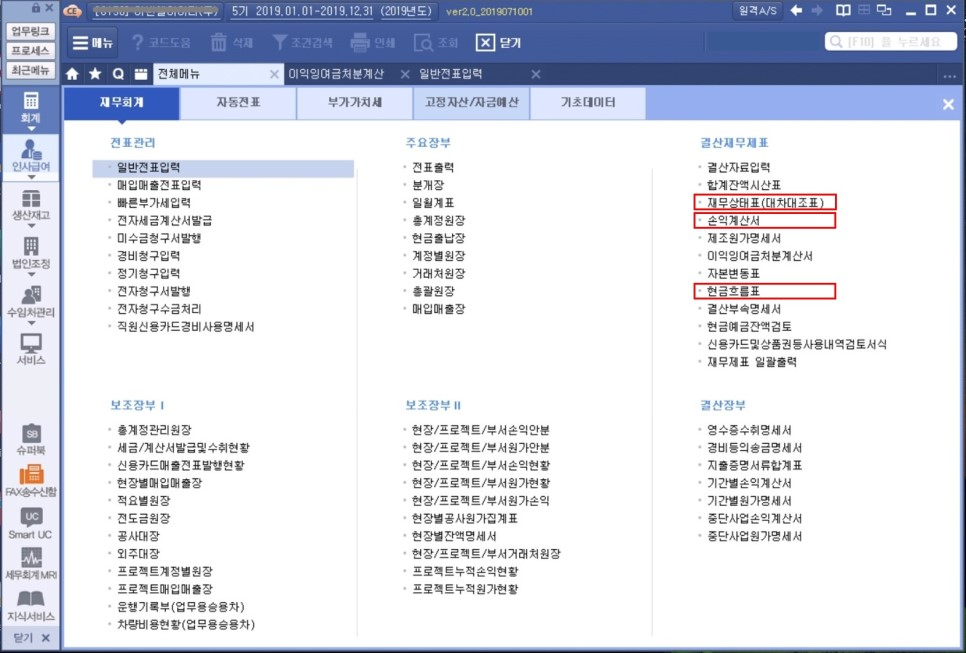Click the home icon in the tab bar
The height and width of the screenshot is (653, 966).
click(72, 74)
